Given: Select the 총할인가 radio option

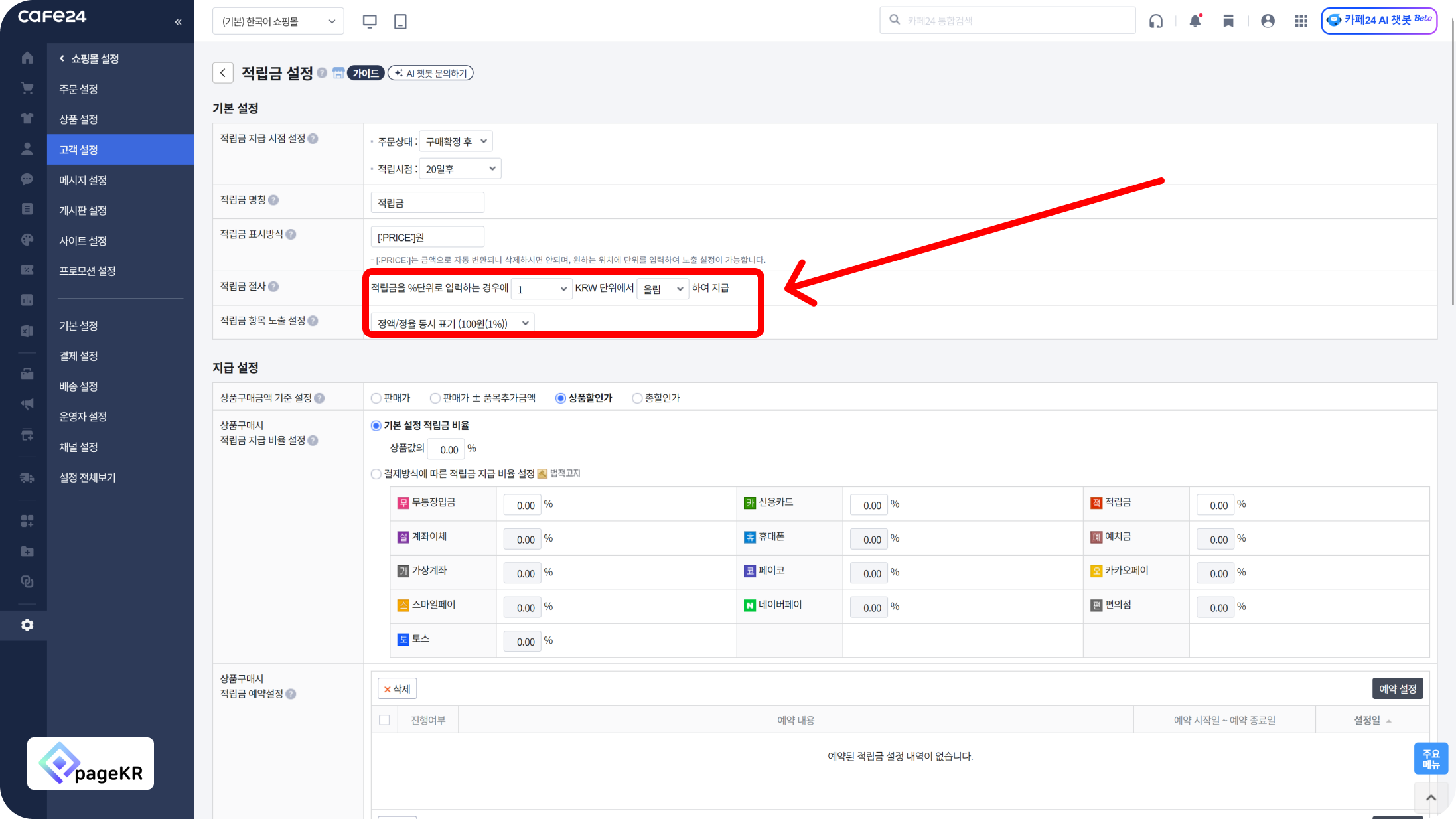Looking at the screenshot, I should (637, 398).
